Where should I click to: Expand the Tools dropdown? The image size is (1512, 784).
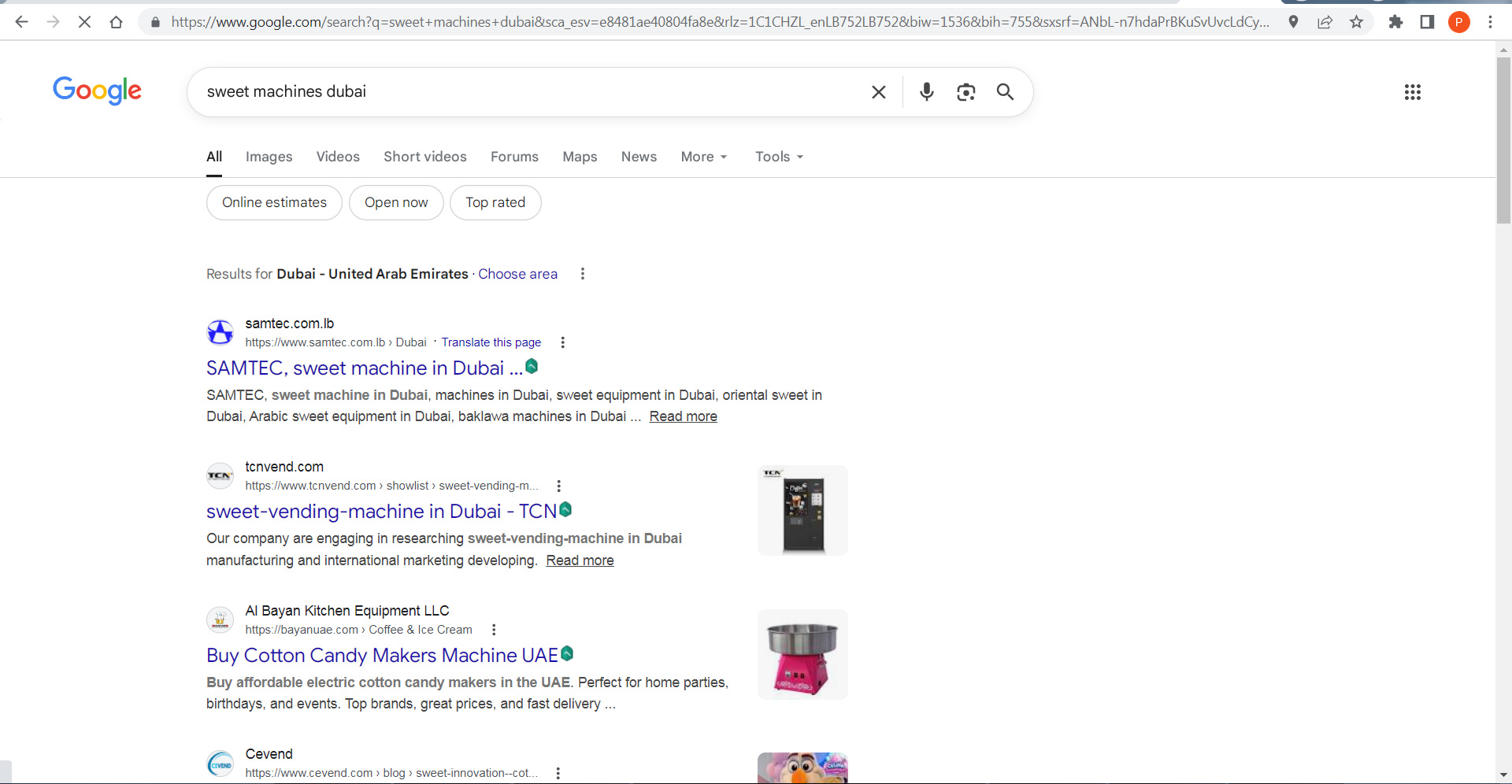[x=779, y=157]
